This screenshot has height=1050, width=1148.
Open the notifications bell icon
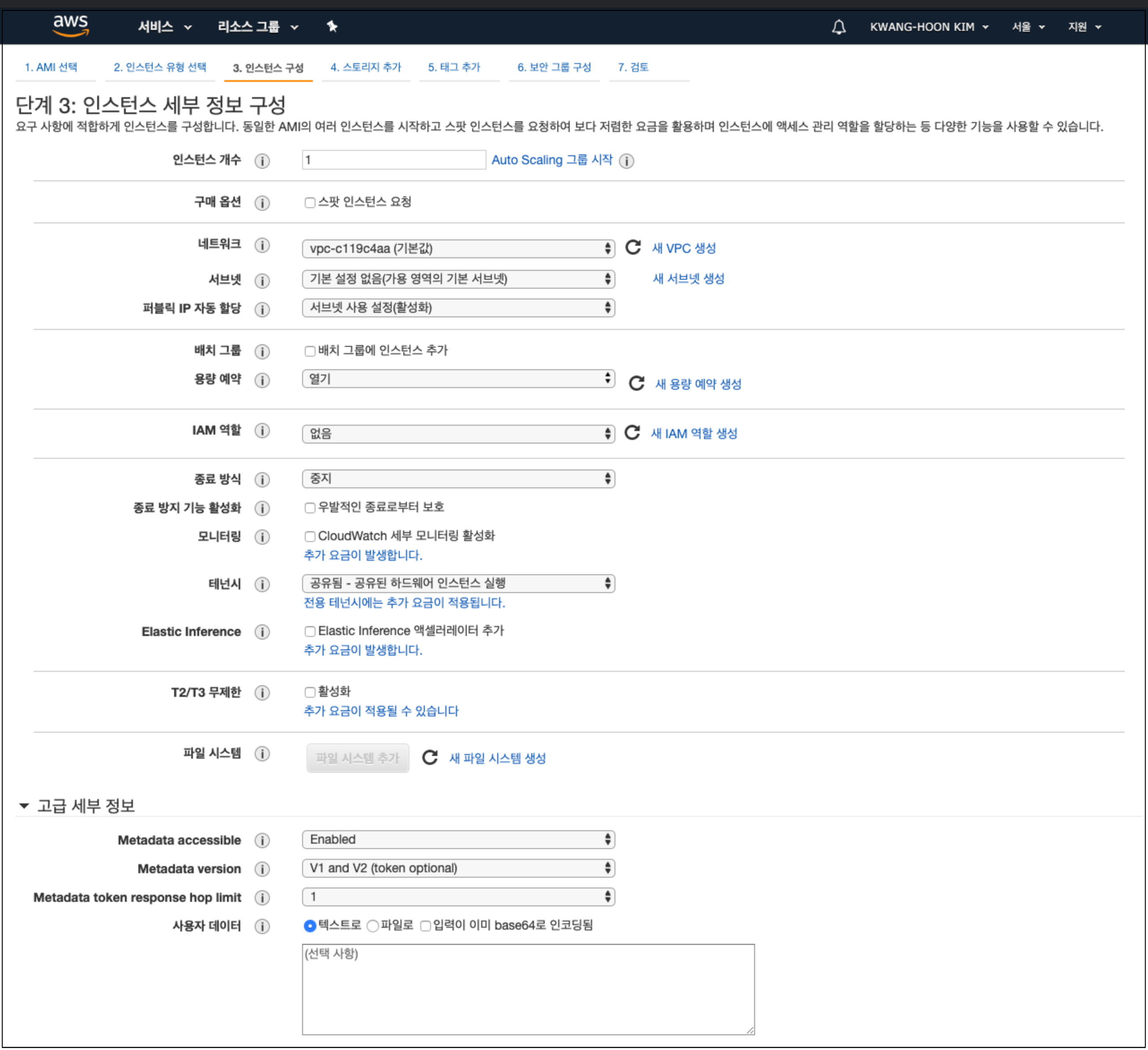838,27
